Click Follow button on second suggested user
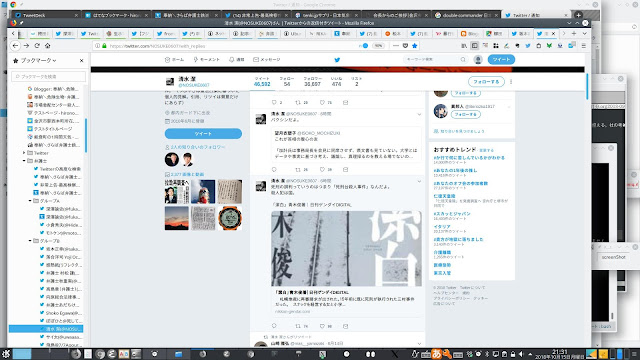This screenshot has height=360, width=640. 466,114
